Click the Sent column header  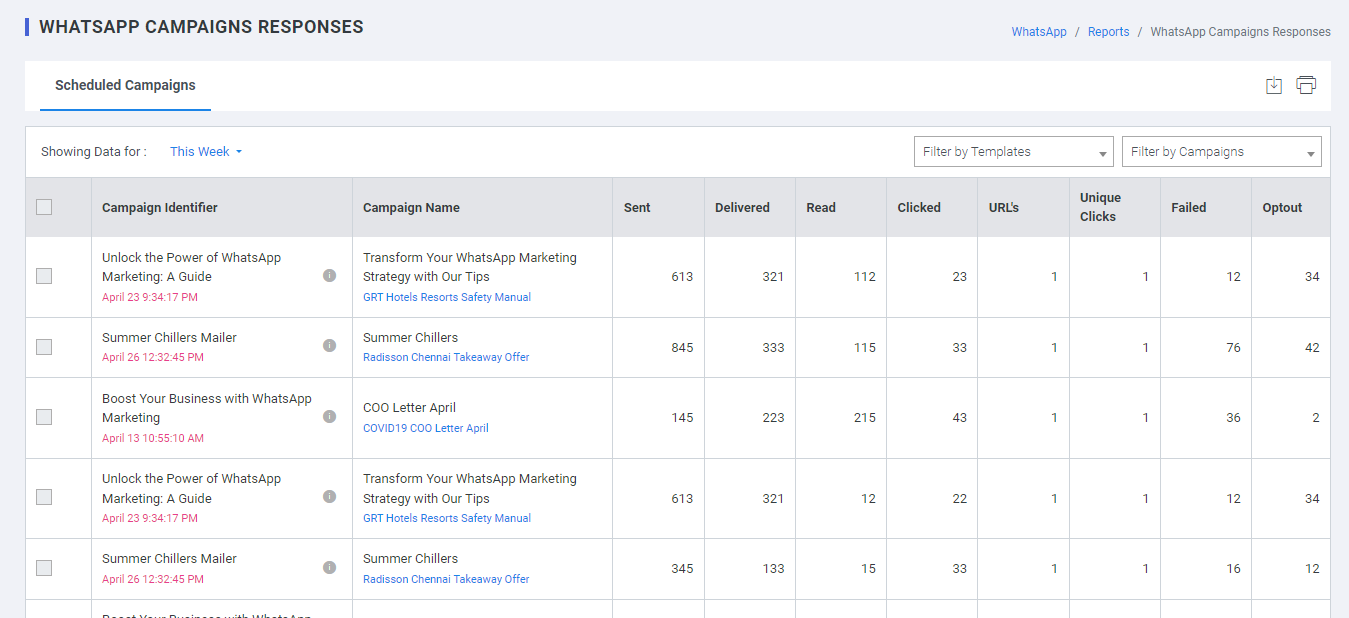[637, 208]
